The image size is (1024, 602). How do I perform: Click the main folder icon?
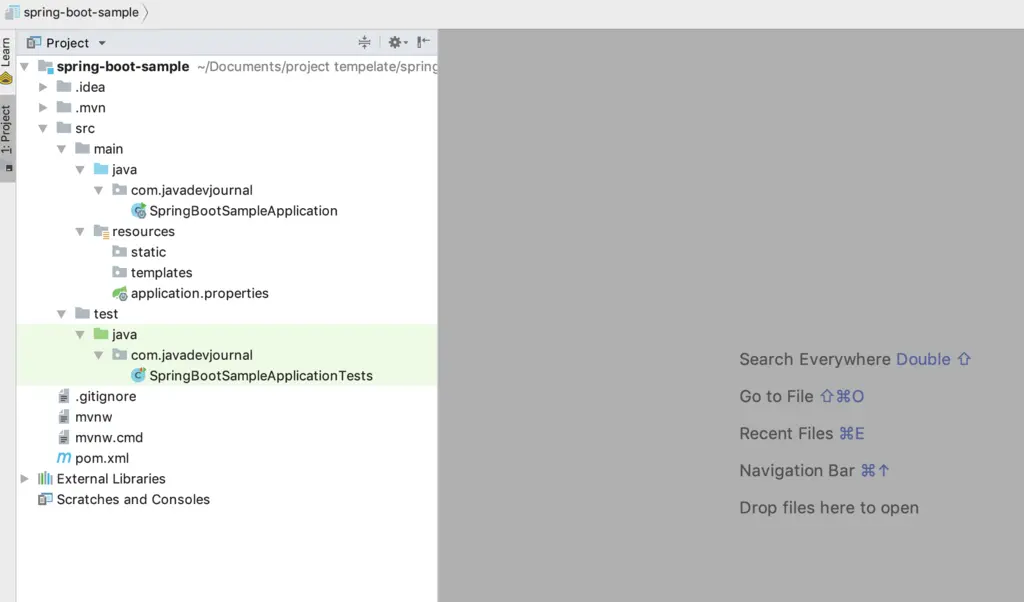82,148
